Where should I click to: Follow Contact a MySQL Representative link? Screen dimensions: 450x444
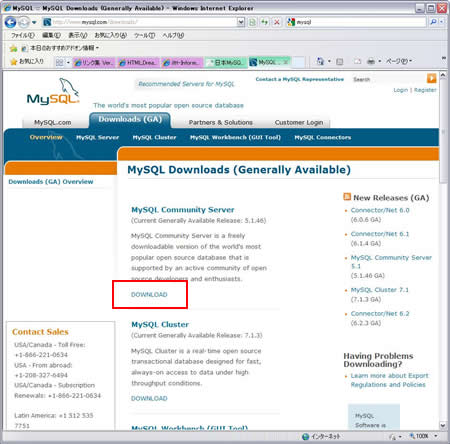click(299, 79)
